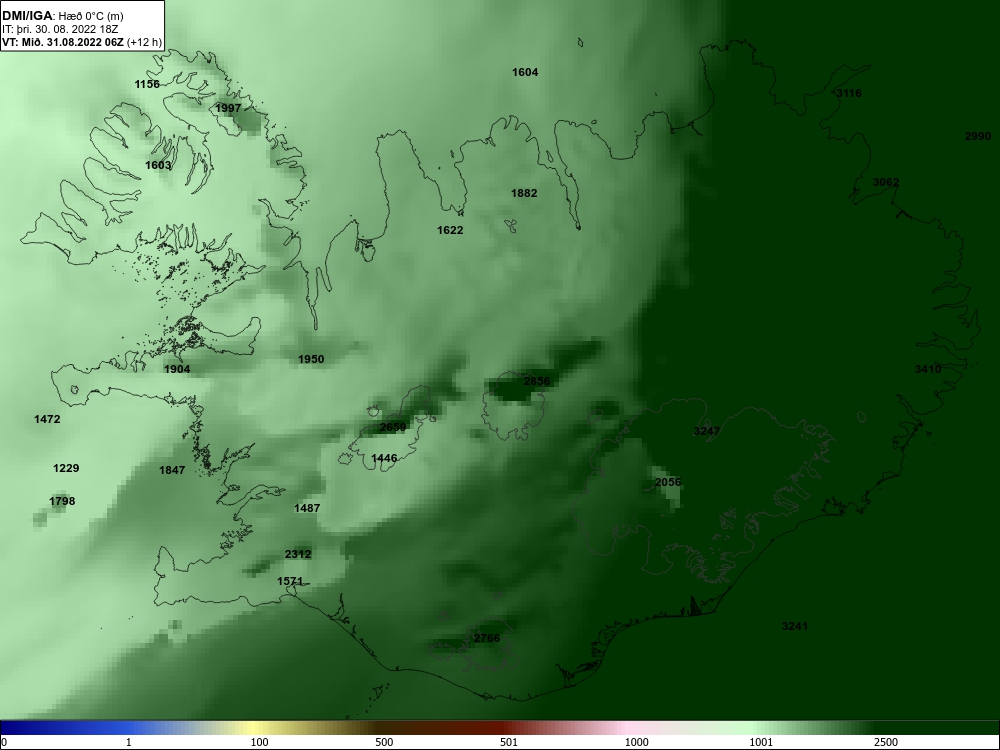Click the map value 2312
Screen dimensions: 1000x750
(x=298, y=554)
